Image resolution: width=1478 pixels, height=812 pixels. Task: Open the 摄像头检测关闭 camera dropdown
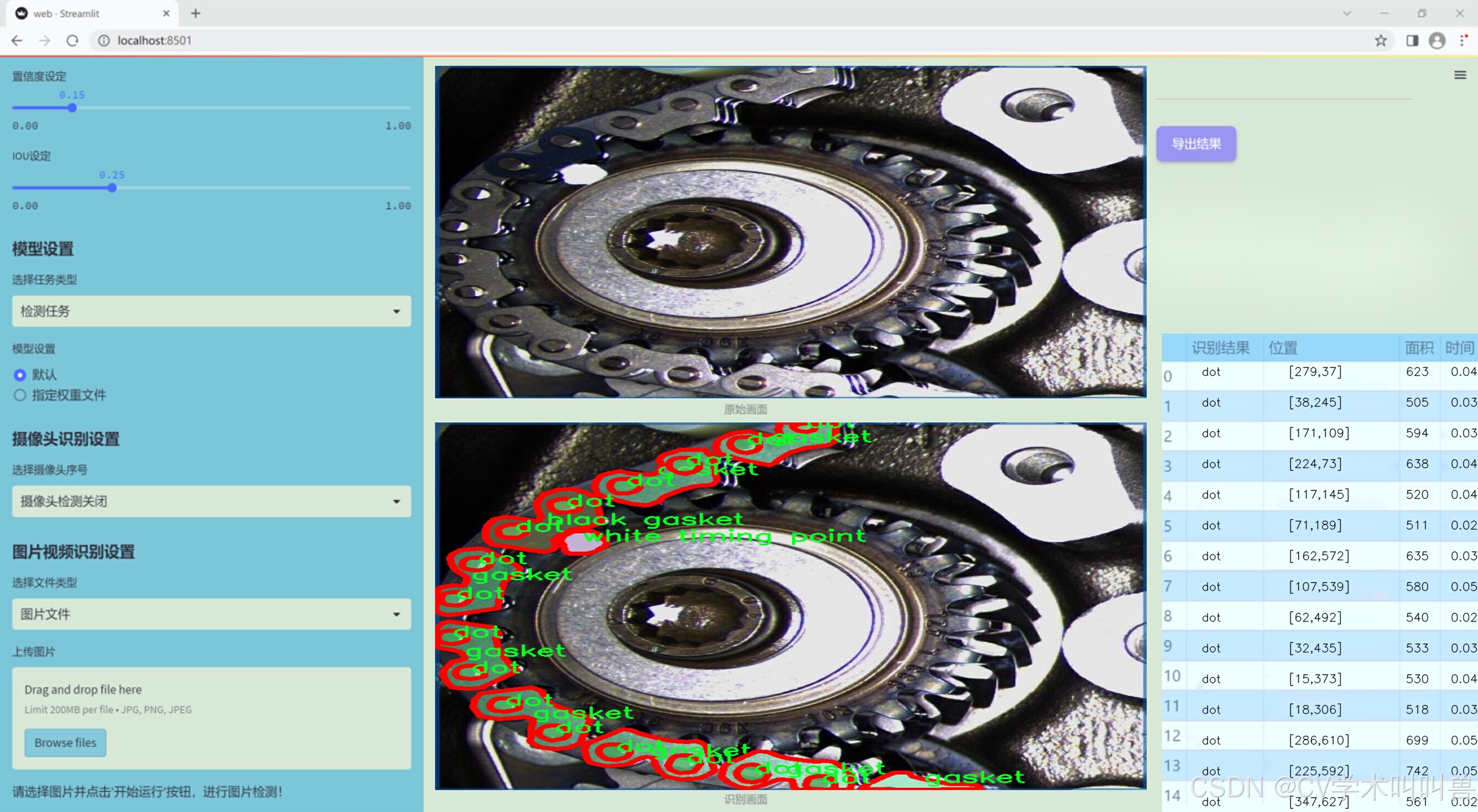211,501
